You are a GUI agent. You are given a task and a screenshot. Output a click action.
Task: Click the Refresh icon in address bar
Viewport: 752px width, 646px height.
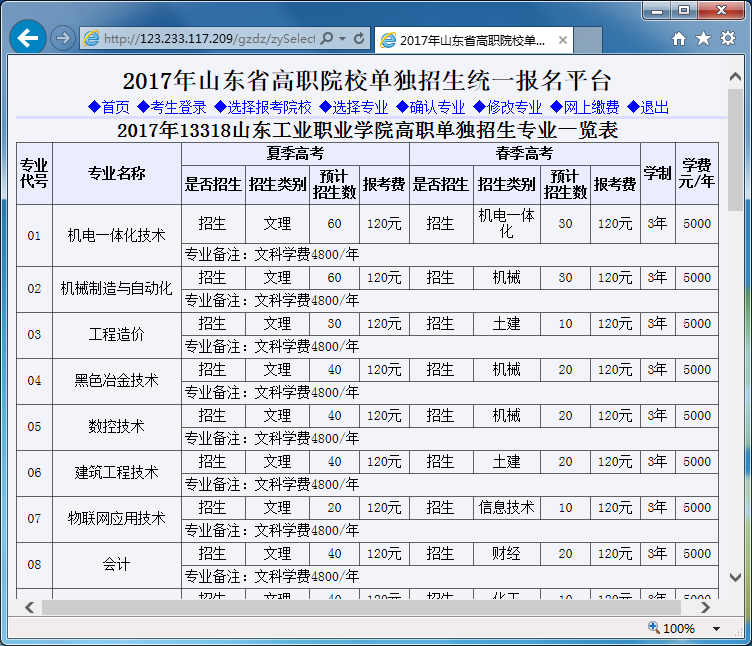coord(360,38)
